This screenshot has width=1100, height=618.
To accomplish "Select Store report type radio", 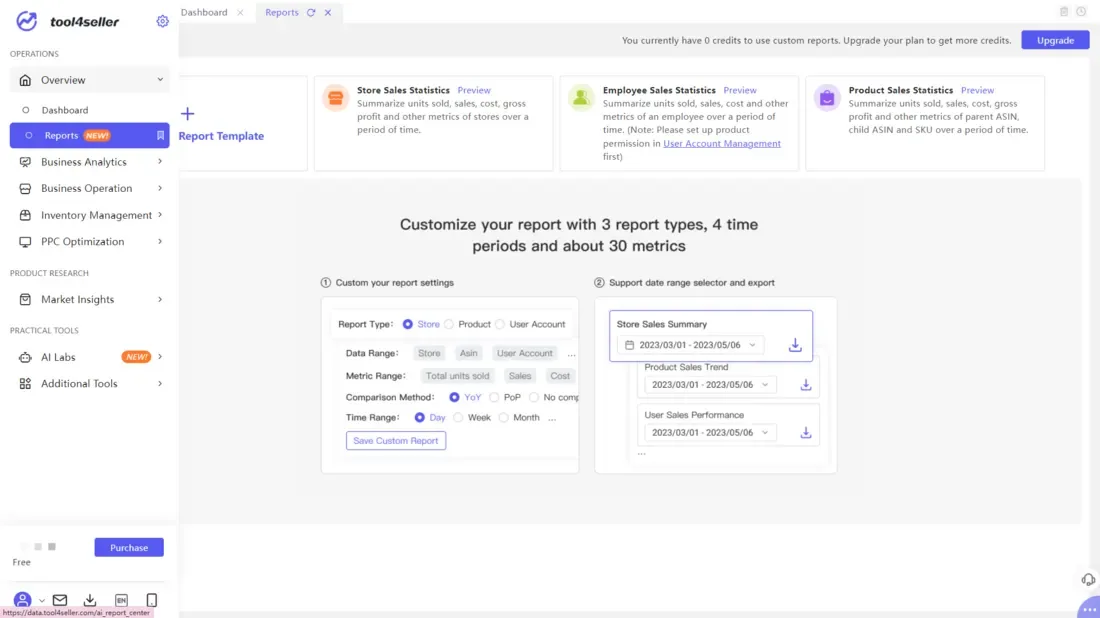I will coord(408,324).
